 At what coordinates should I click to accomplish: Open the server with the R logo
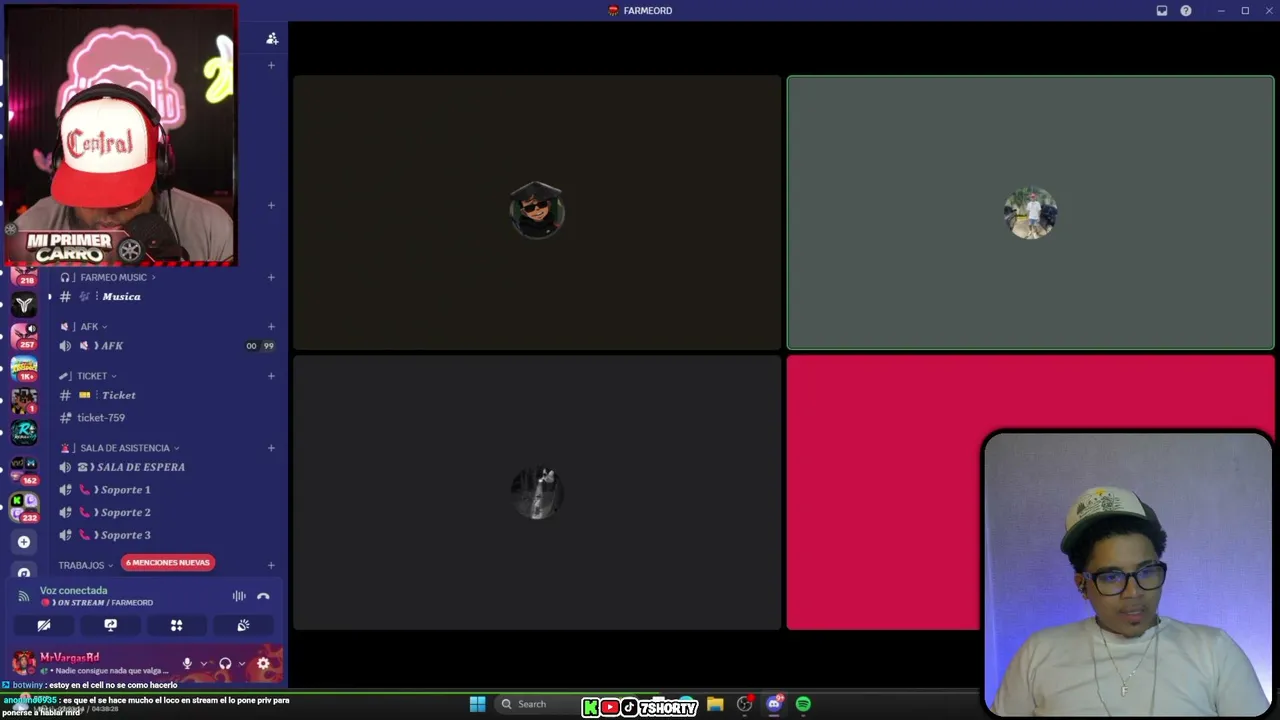coord(24,433)
